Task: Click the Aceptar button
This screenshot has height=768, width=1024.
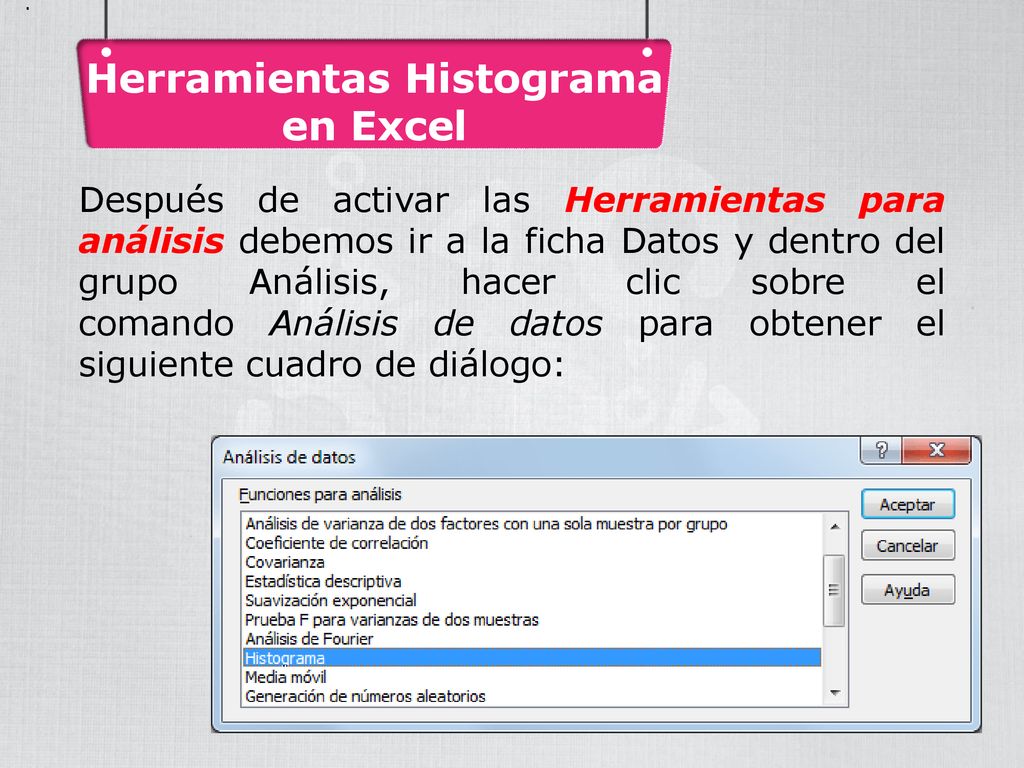Action: point(908,504)
